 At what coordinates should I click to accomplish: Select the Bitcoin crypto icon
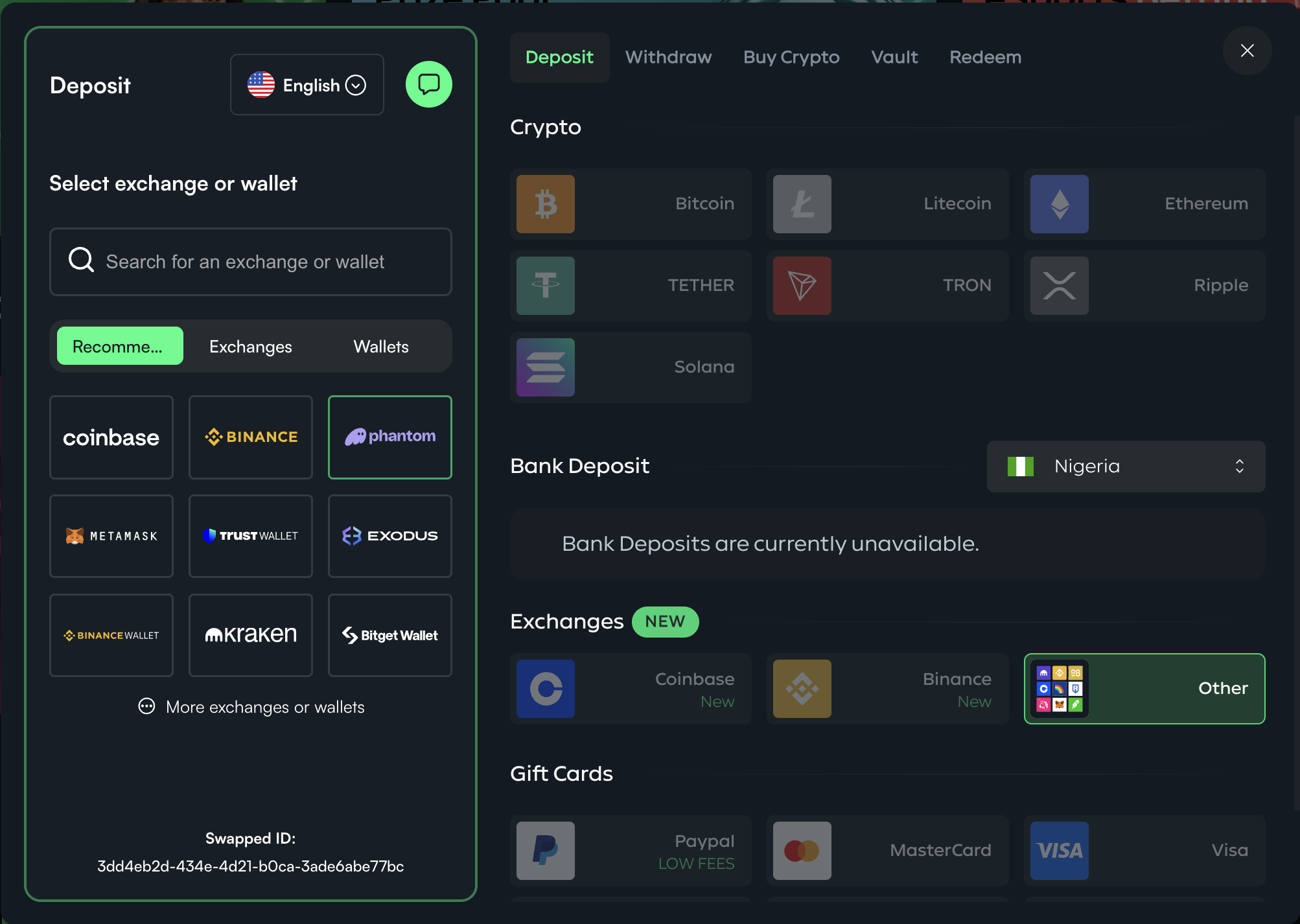pyautogui.click(x=545, y=204)
